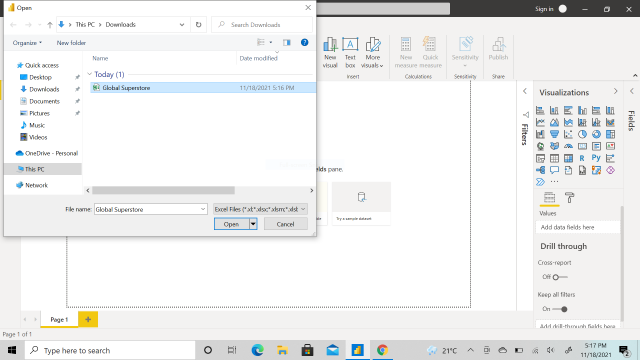Open the Excel Files type dropdown
Screen dimensions: 640x360
coord(260,209)
